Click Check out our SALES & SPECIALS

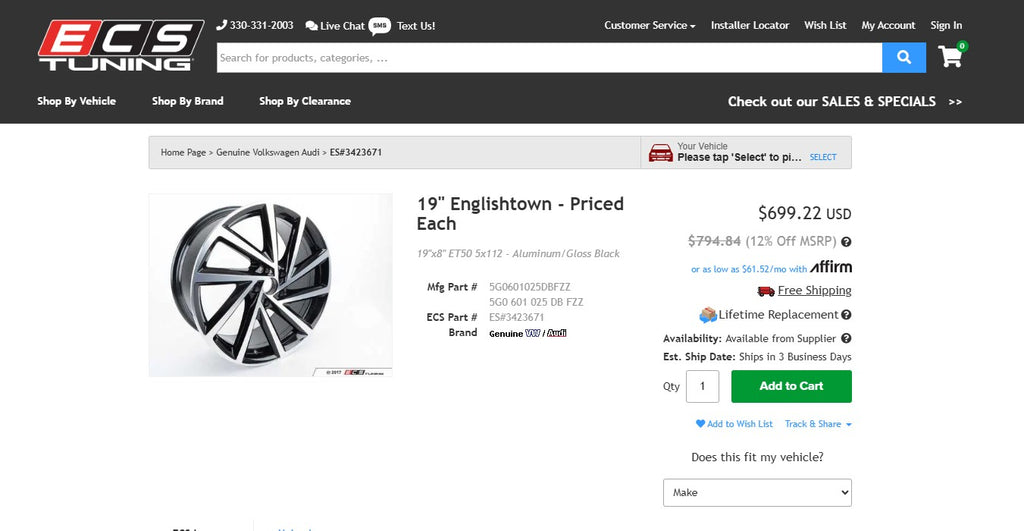(832, 102)
